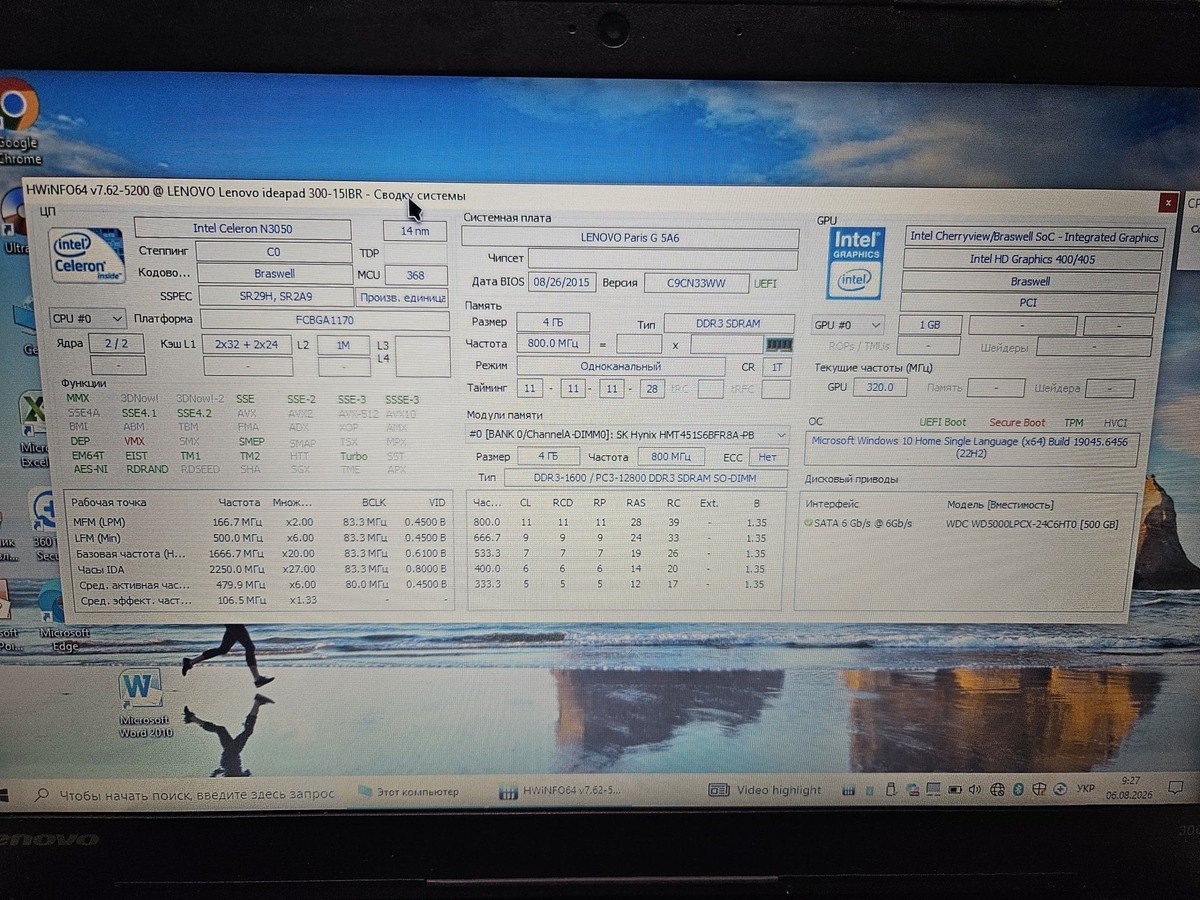
Task: Click the SSE4.2 feature flag
Action: click(x=194, y=413)
